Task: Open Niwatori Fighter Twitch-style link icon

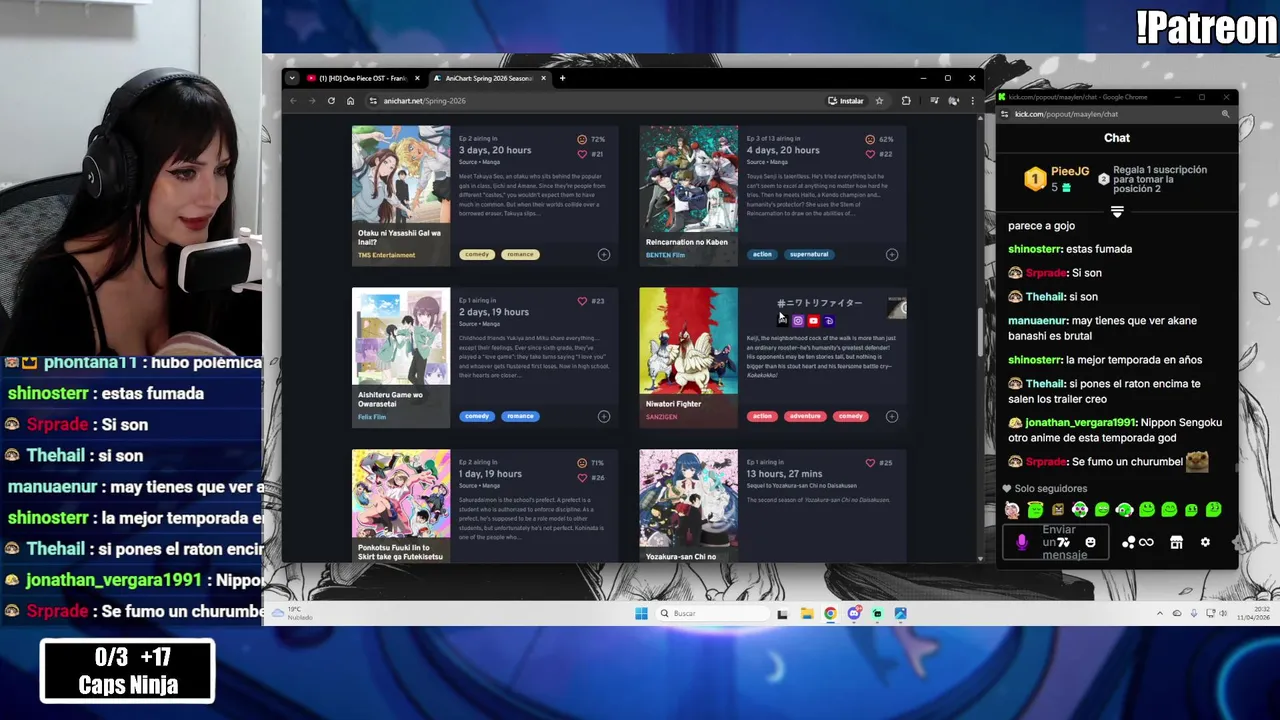Action: click(829, 321)
